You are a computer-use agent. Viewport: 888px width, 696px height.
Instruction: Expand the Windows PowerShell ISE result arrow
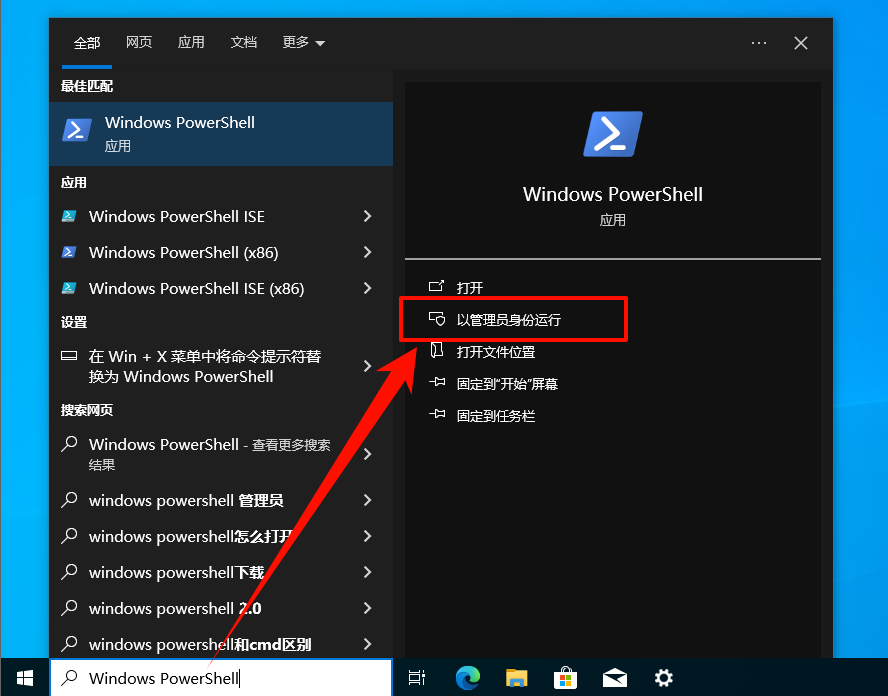point(368,216)
